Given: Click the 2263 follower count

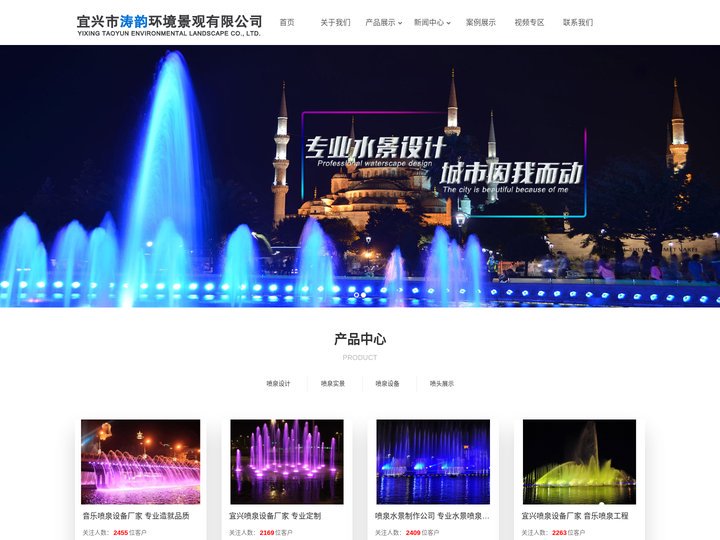Looking at the screenshot, I should (559, 533).
